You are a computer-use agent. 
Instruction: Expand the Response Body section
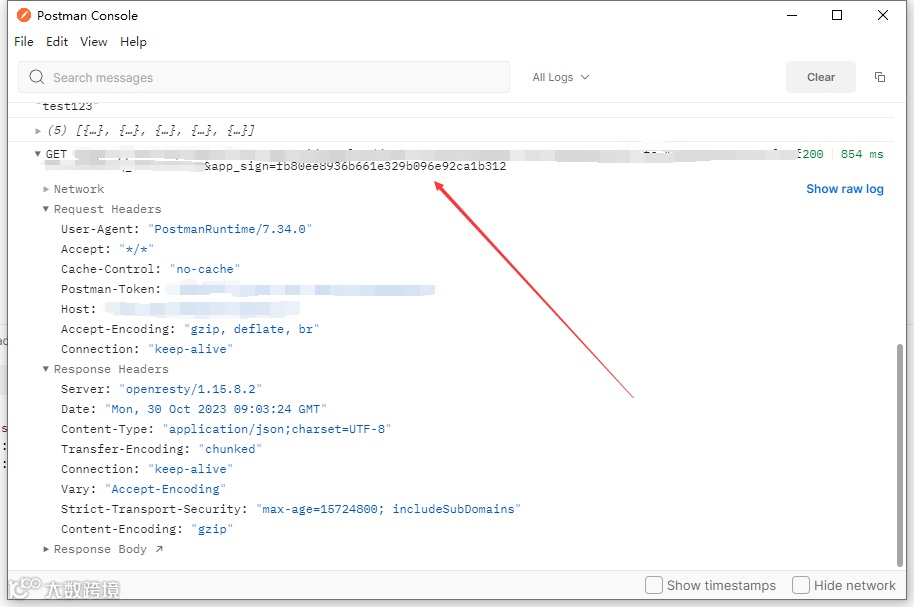coord(45,549)
